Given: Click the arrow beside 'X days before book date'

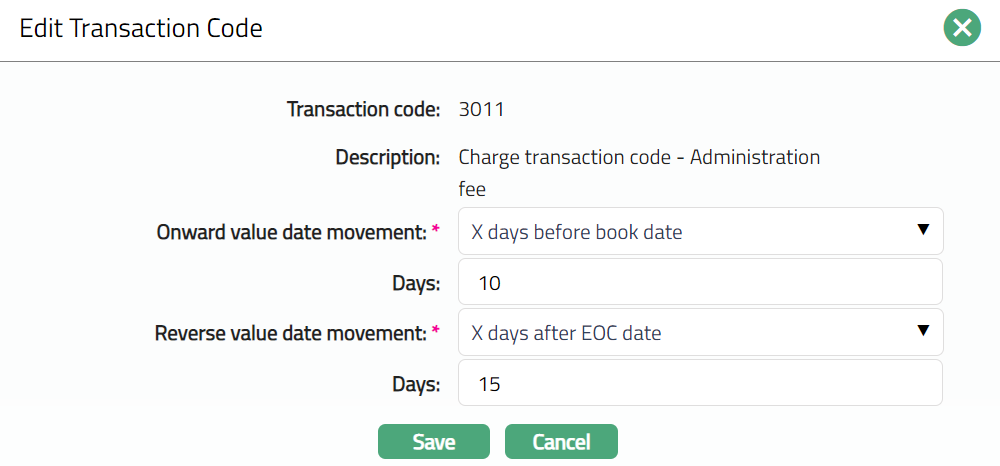Looking at the screenshot, I should 923,231.
